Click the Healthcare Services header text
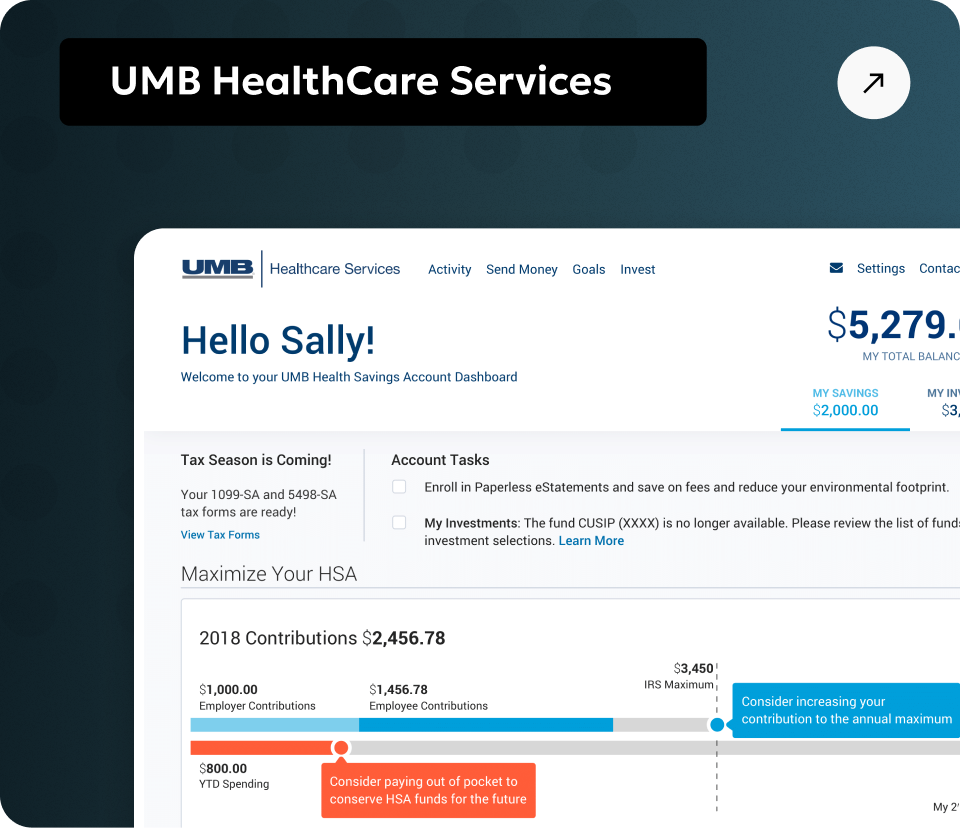 pyautogui.click(x=334, y=269)
